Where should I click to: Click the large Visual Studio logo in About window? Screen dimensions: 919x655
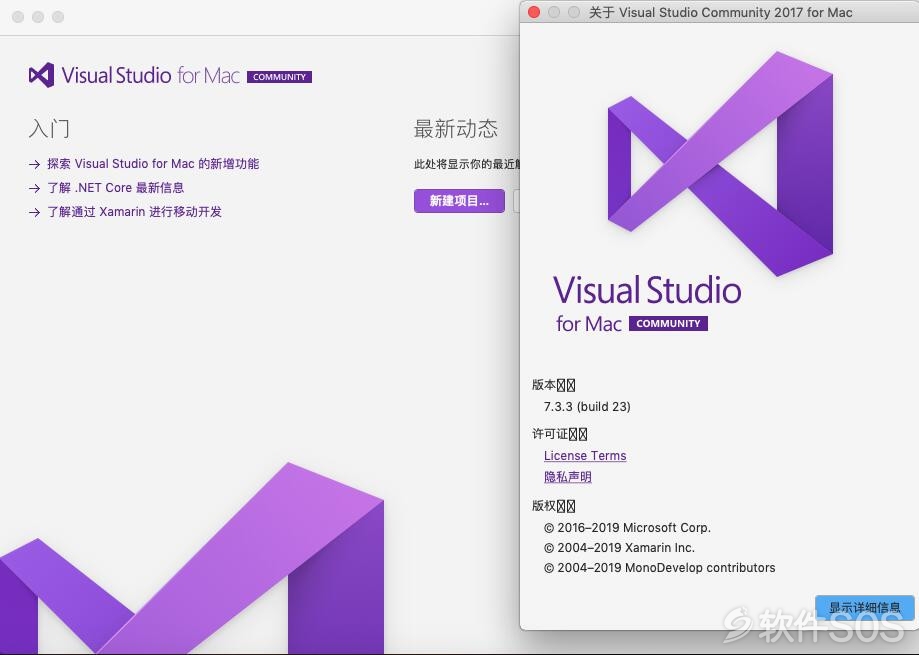click(x=720, y=164)
